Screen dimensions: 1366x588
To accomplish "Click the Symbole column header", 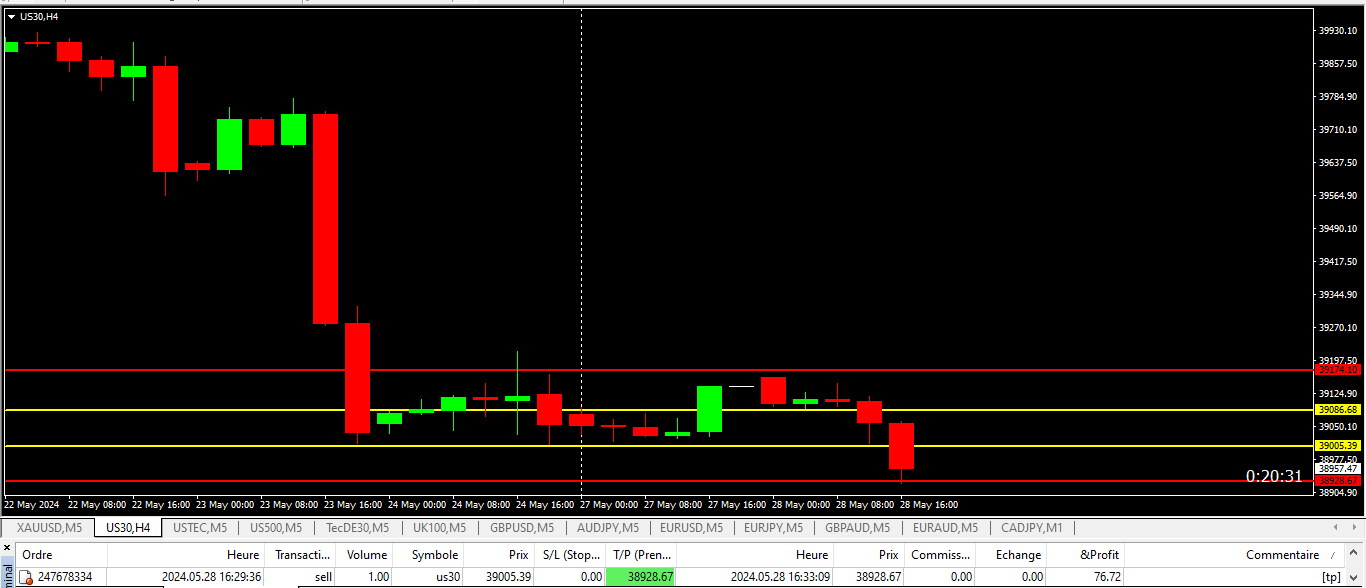I will (434, 554).
